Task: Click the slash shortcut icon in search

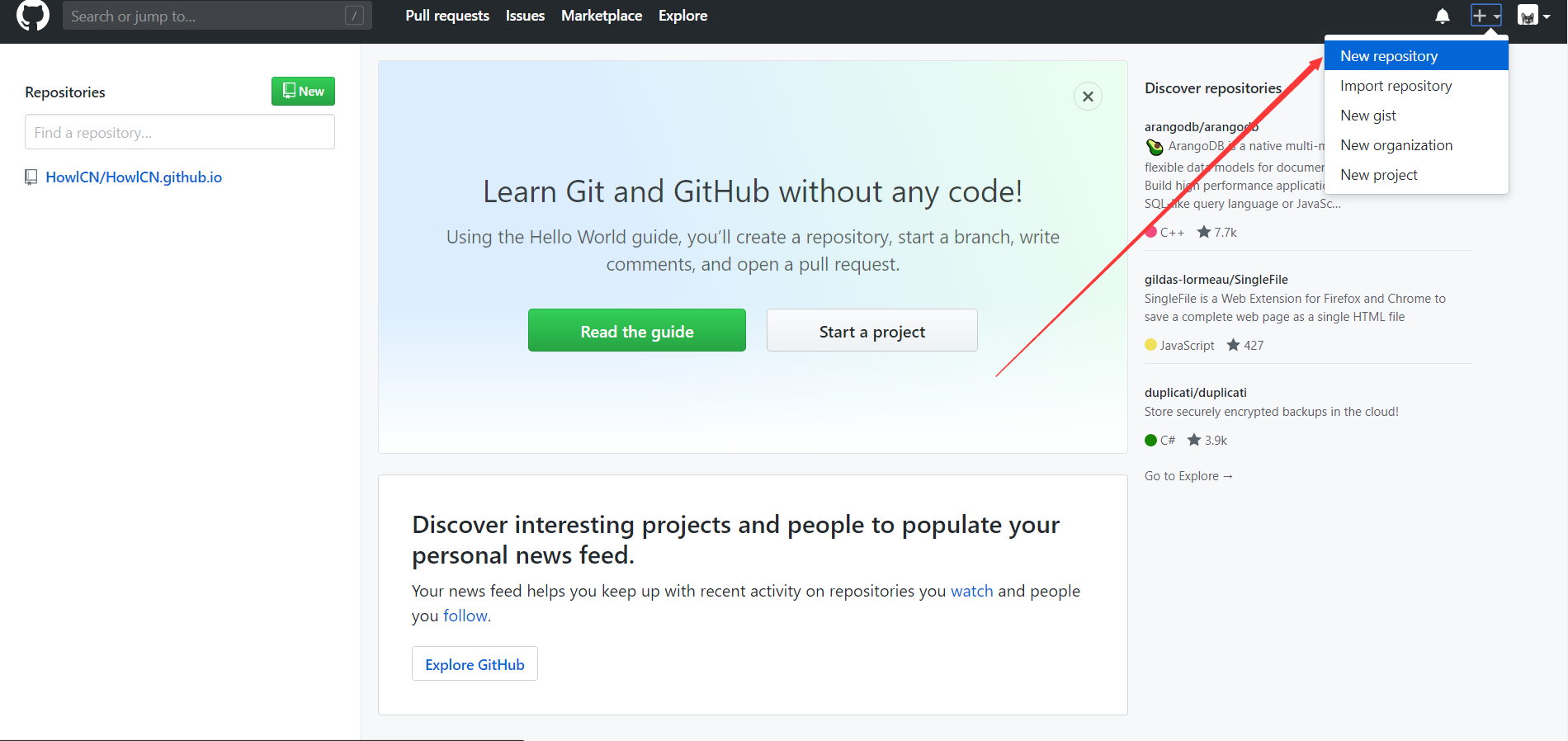Action: [x=354, y=16]
